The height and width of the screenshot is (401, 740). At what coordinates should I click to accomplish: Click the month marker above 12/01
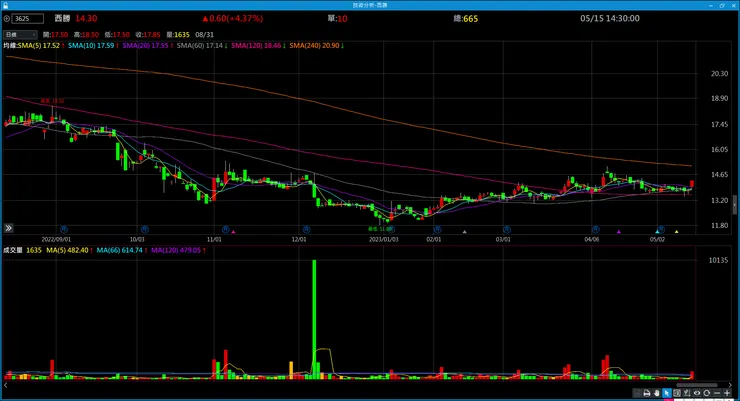[x=307, y=229]
